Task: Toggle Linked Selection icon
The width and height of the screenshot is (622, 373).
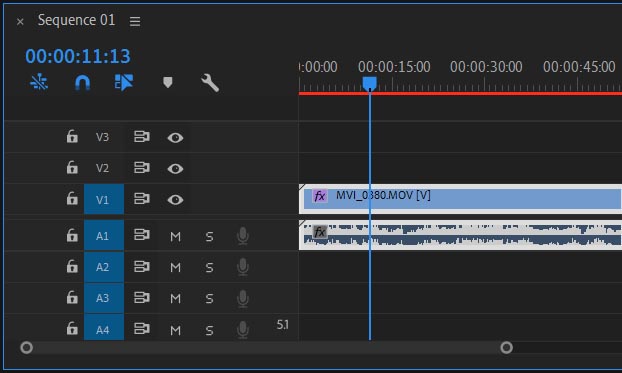Action: (124, 83)
